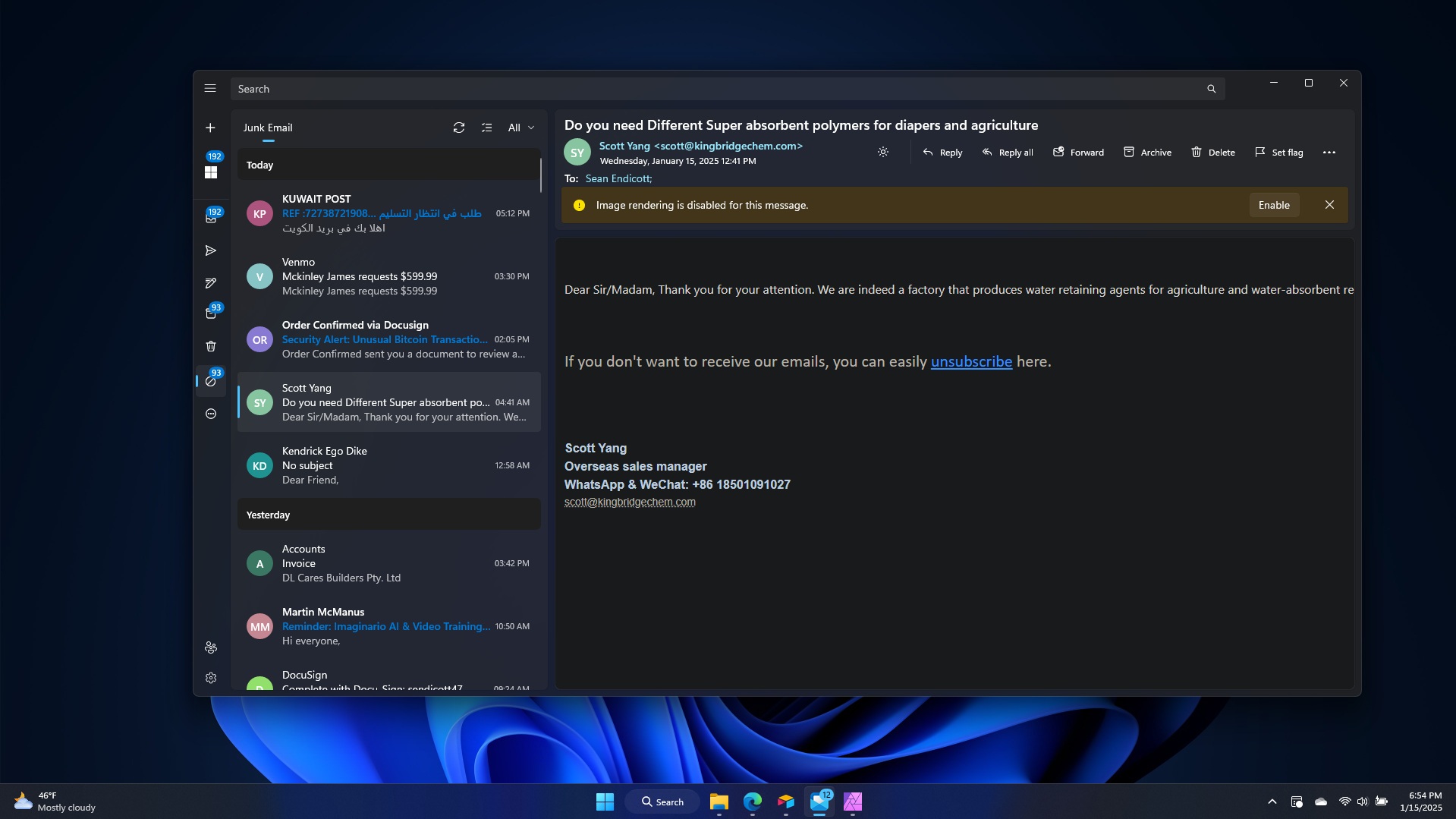
Task: Open the Martin McManus reminder email
Action: [x=389, y=626]
